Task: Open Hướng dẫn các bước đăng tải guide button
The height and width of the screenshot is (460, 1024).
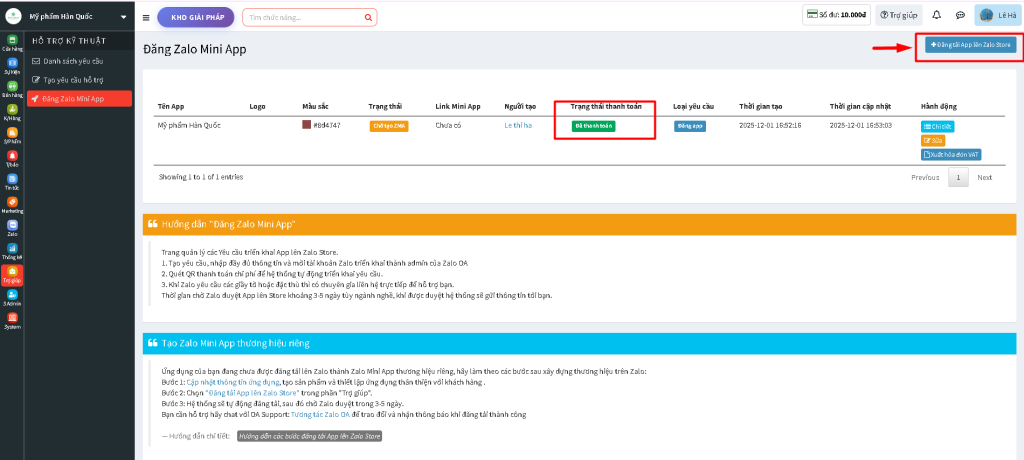Action: point(310,436)
